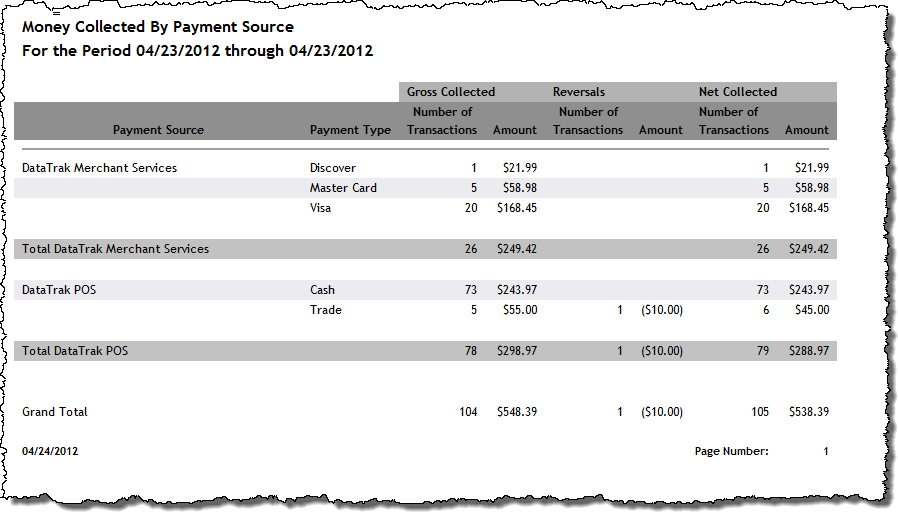Click the Trade reversal amount ($10.00)
This screenshot has width=898, height=512.
[x=661, y=310]
